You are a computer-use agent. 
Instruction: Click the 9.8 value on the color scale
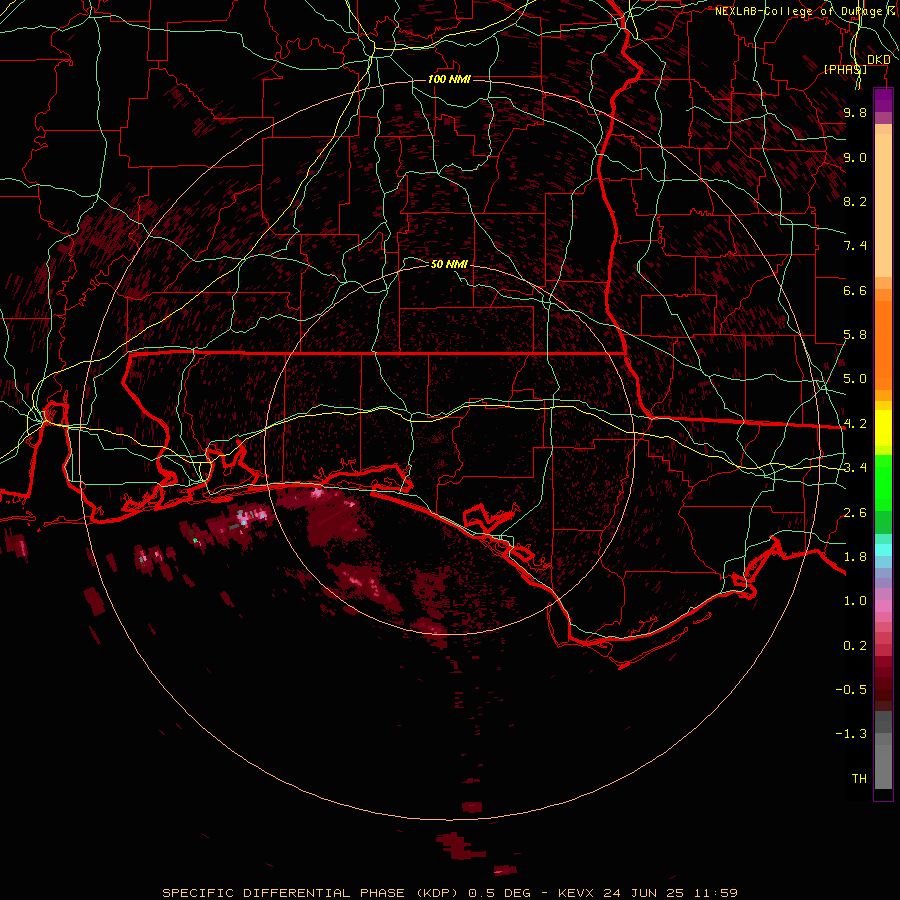click(x=855, y=112)
